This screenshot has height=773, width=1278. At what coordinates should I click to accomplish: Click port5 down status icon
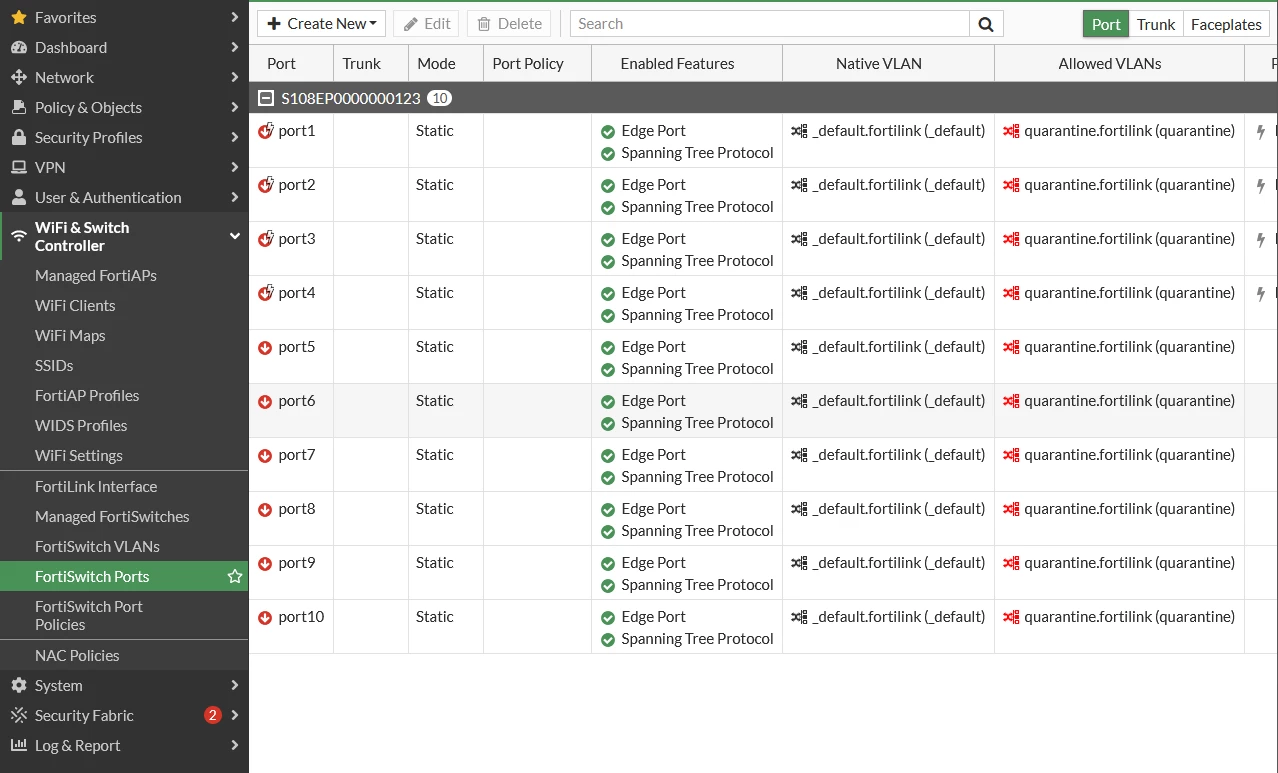(265, 347)
